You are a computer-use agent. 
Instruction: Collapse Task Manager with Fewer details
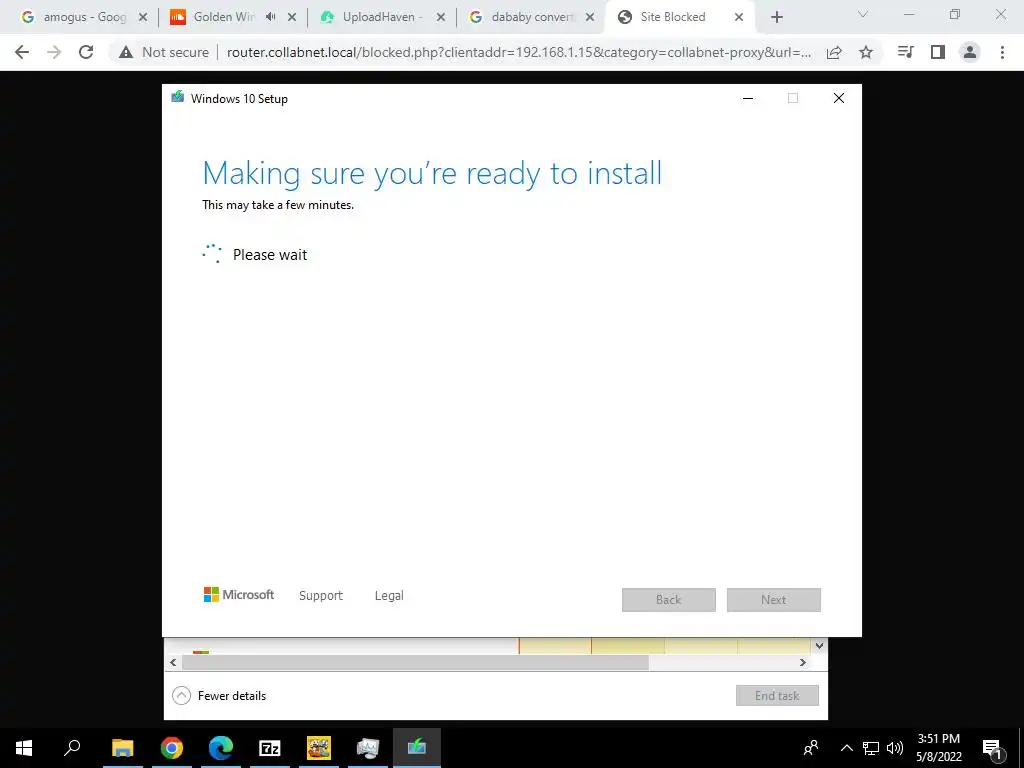[219, 696]
